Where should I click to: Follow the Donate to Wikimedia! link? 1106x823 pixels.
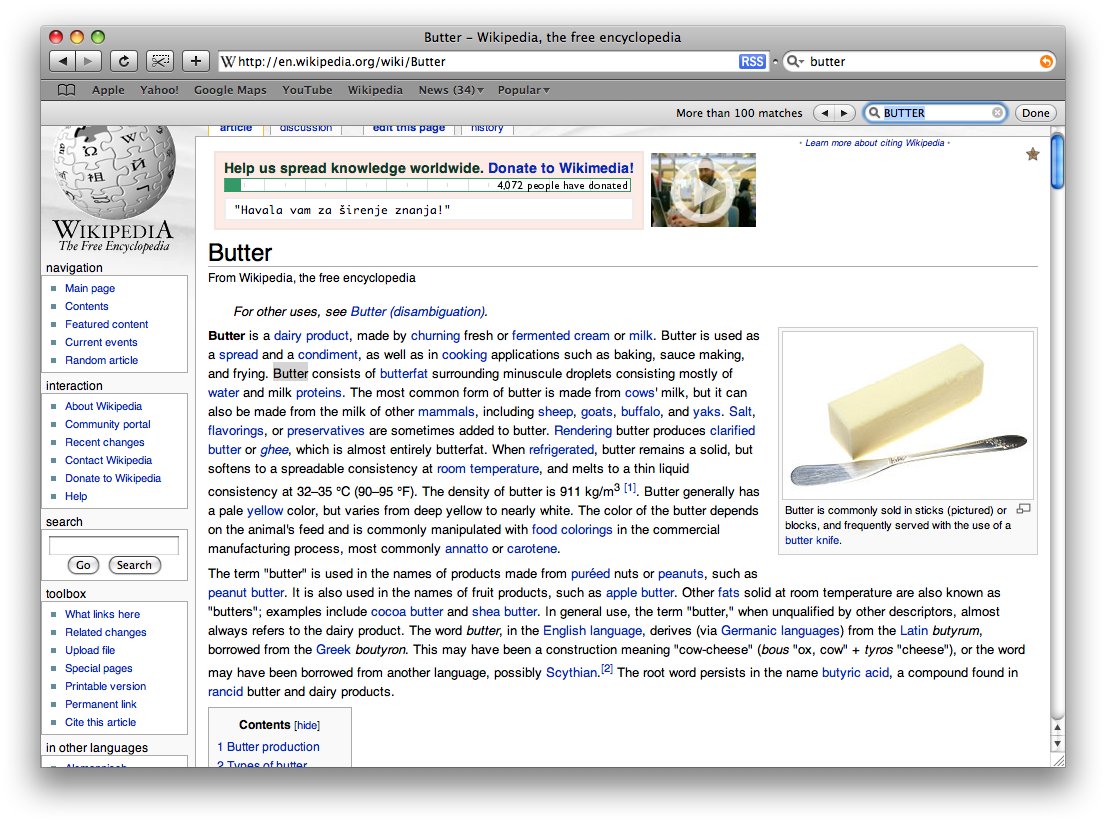pos(561,168)
